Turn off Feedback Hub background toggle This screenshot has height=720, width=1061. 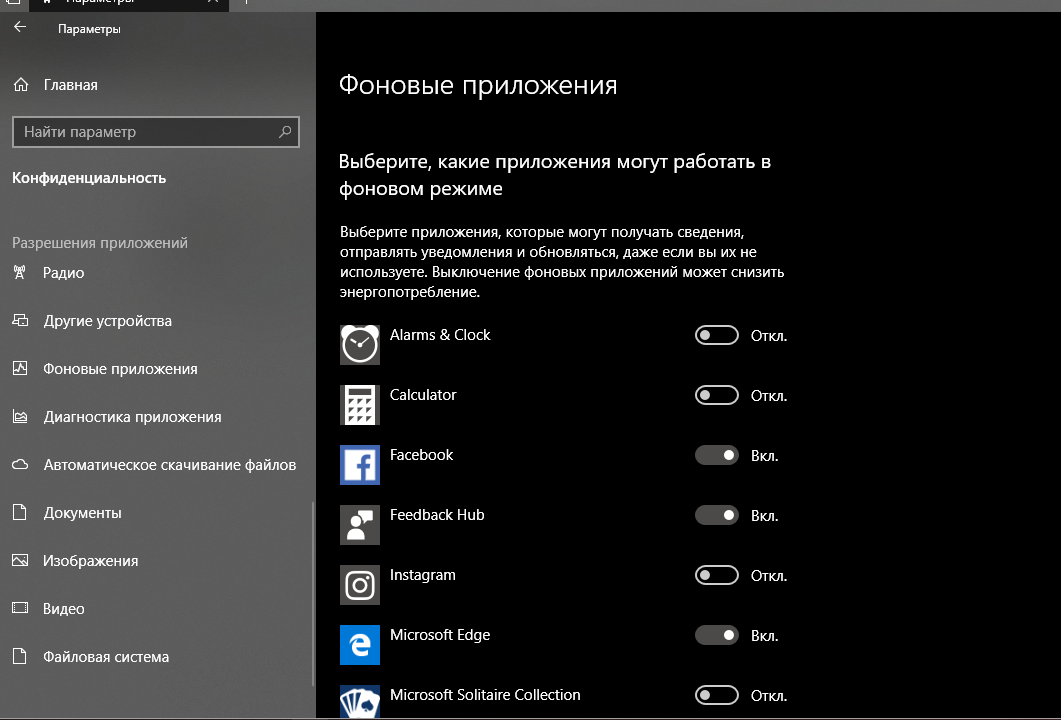click(x=717, y=515)
